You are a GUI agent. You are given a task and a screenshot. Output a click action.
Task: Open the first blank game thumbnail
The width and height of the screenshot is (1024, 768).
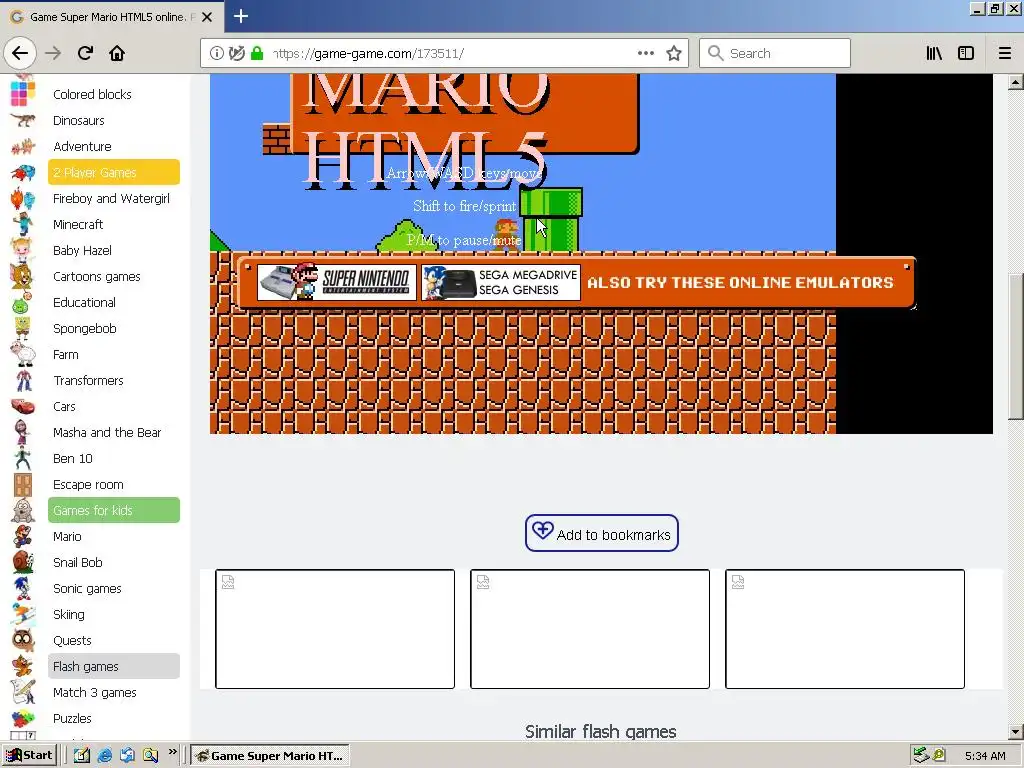(335, 629)
